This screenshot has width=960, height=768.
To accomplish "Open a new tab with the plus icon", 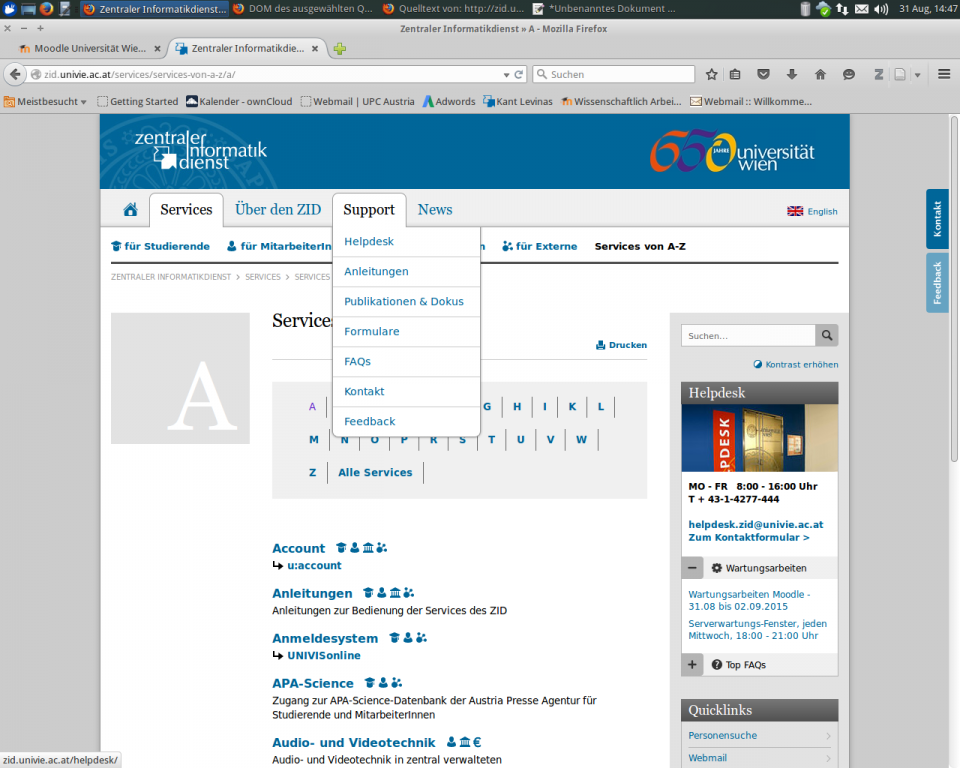I will [x=340, y=48].
